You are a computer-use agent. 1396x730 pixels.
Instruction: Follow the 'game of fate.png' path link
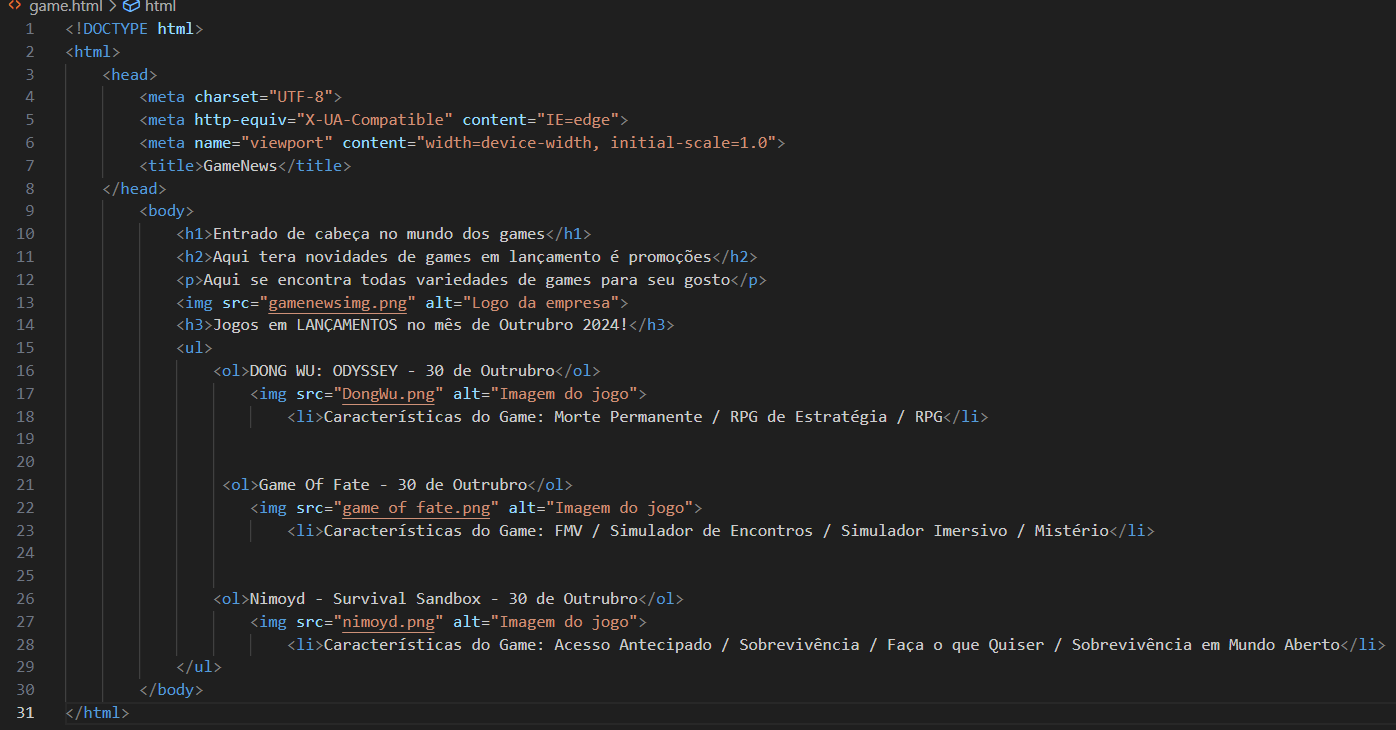416,507
